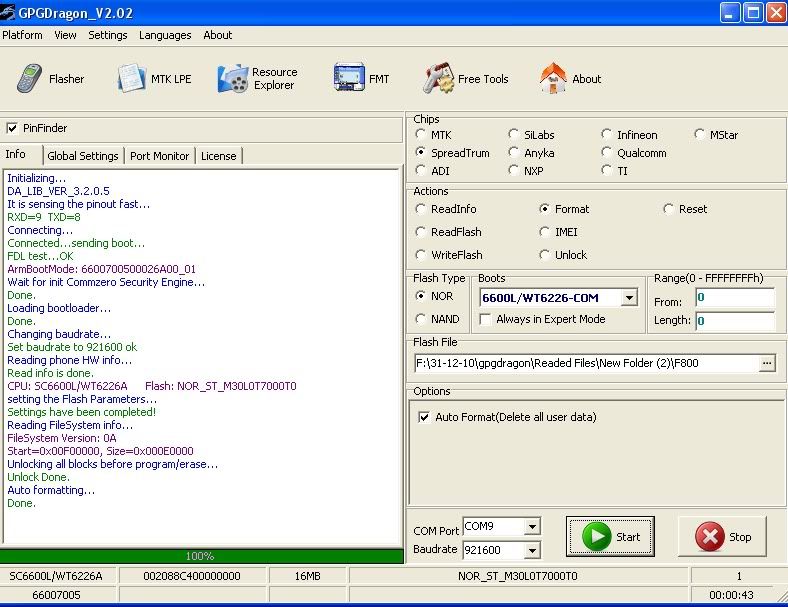Set flash type to NOR
The width and height of the screenshot is (788, 607).
pos(420,296)
